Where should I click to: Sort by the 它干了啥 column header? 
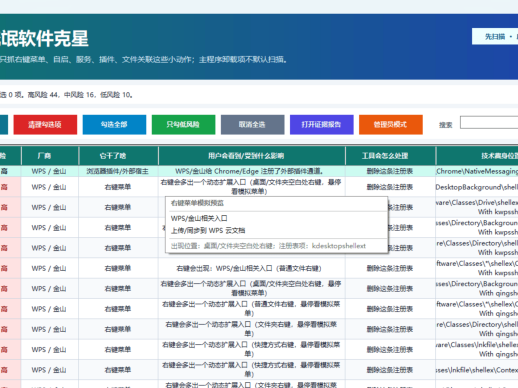coord(118,156)
